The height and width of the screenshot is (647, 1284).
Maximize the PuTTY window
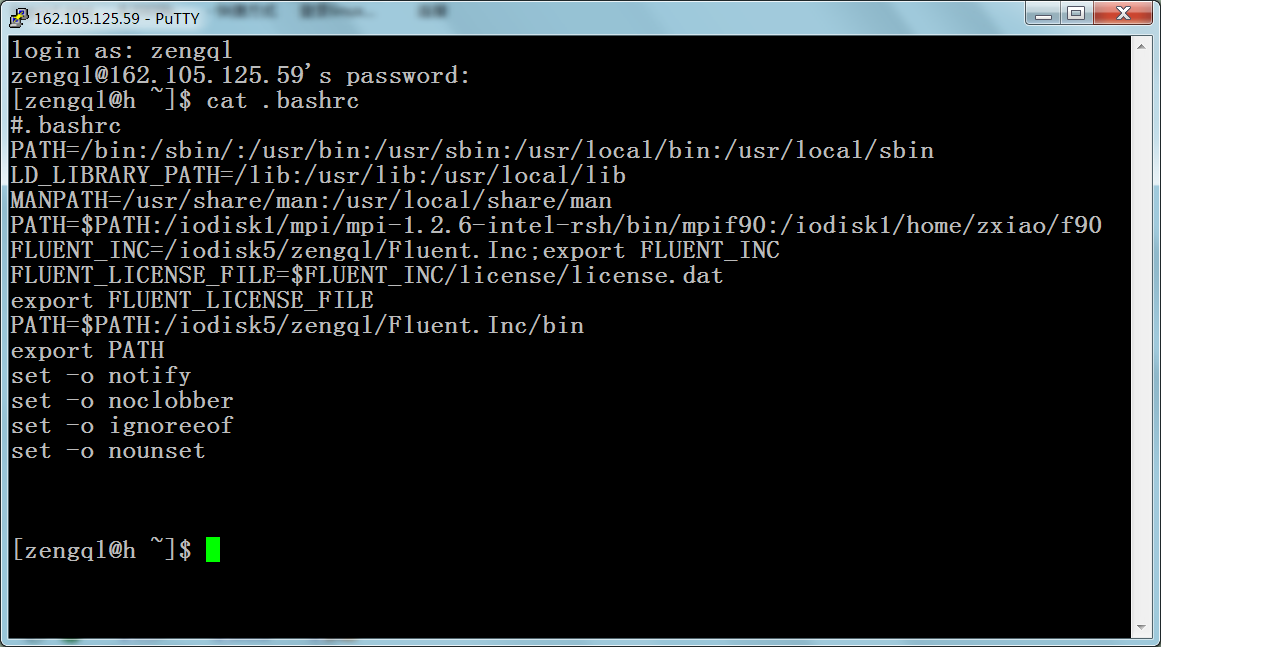tap(1078, 13)
